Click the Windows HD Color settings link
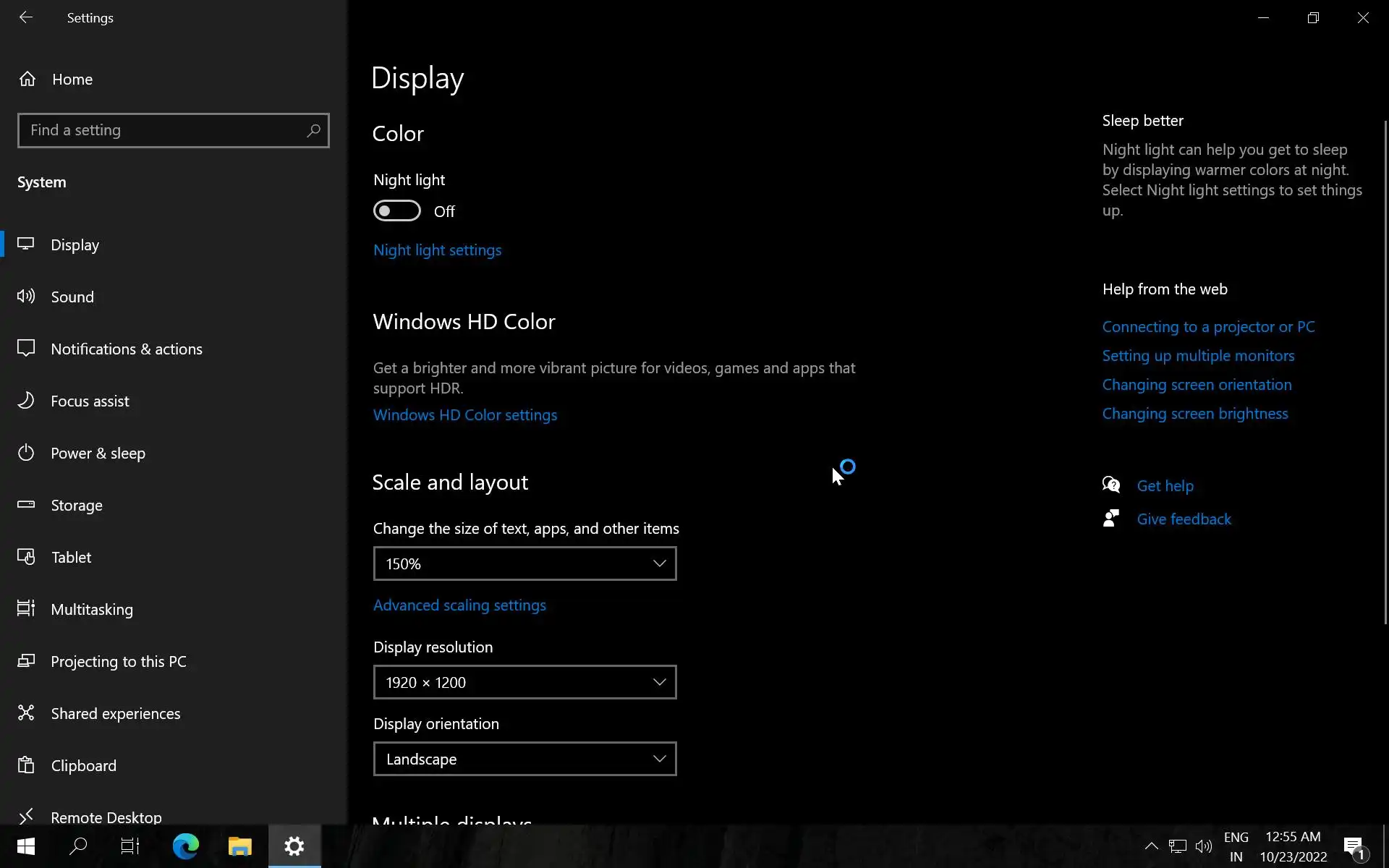This screenshot has height=868, width=1389. pos(465,415)
